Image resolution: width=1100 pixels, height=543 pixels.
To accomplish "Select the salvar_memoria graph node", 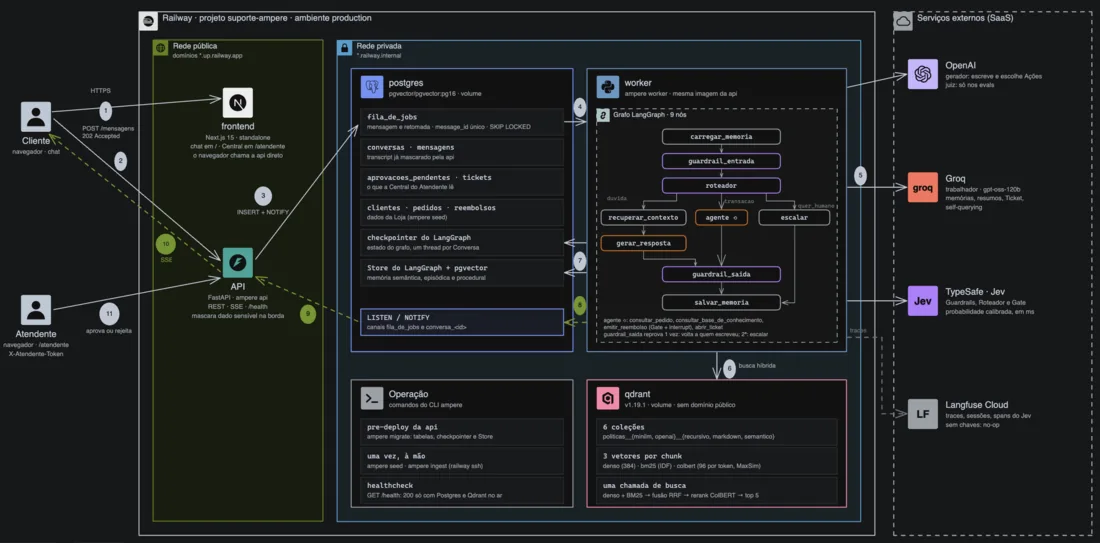I will 721,302.
